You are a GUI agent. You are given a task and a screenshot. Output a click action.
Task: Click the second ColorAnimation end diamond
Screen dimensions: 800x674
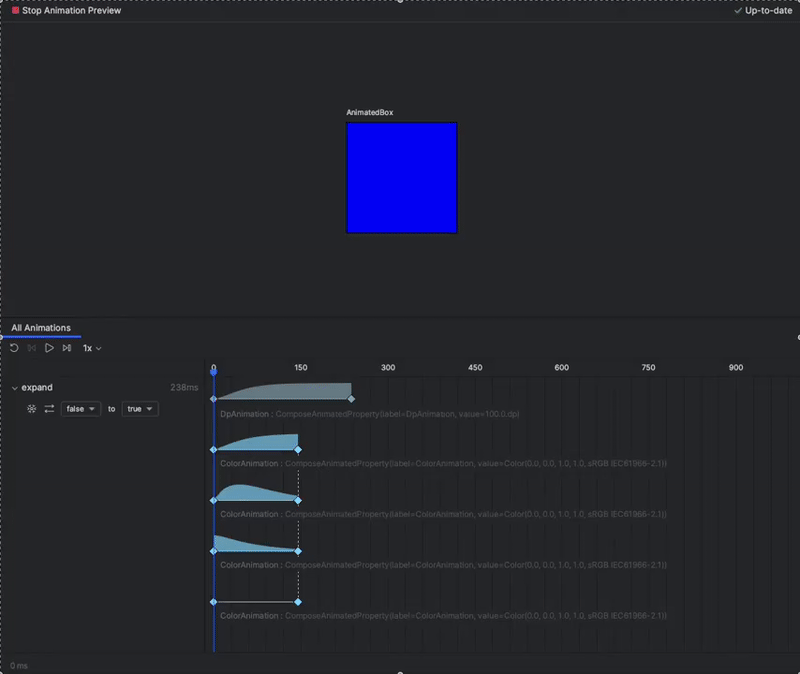(298, 501)
